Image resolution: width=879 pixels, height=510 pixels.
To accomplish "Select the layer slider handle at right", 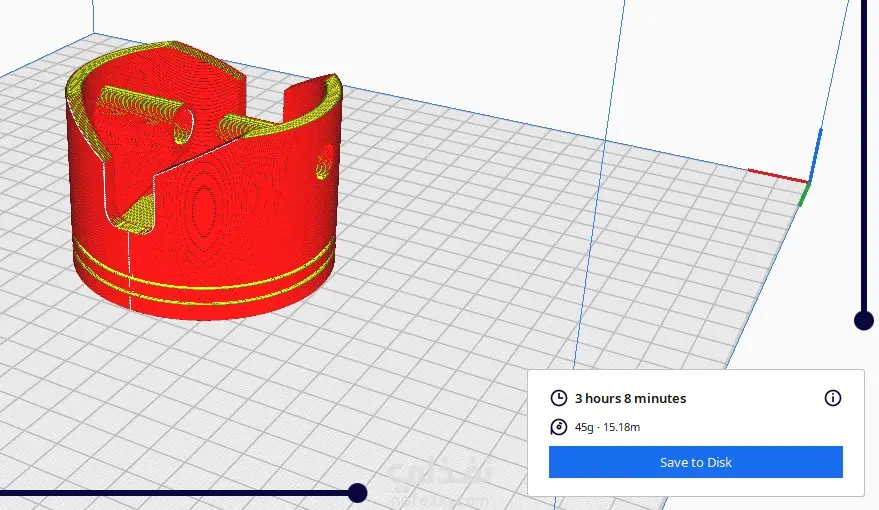I will point(864,321).
